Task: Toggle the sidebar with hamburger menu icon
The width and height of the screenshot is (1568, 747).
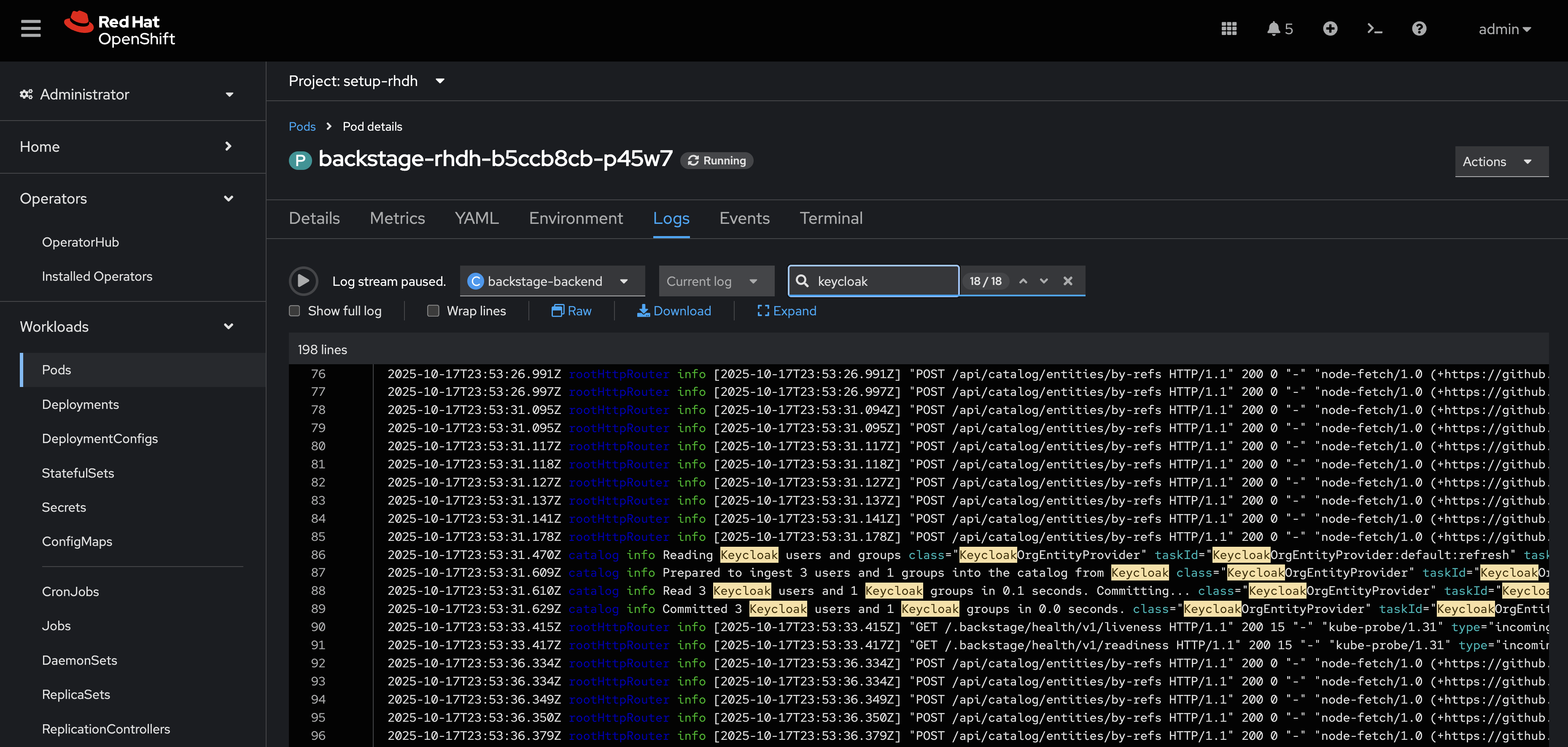Action: point(30,28)
